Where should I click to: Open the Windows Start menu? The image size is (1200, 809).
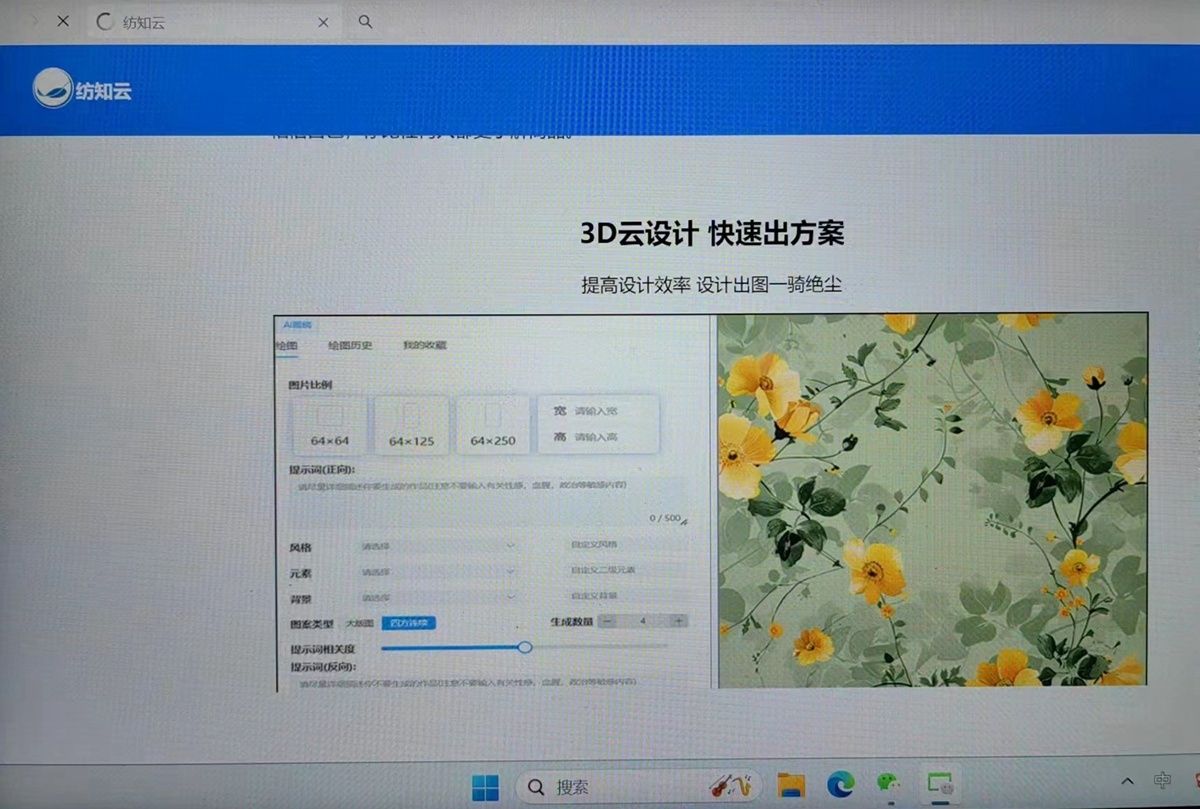[485, 786]
